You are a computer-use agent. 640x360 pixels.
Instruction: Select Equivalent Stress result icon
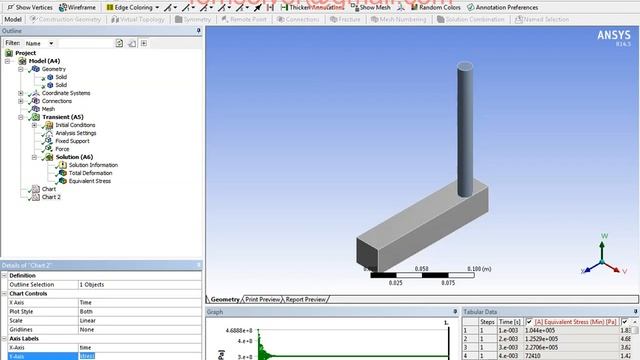62,181
